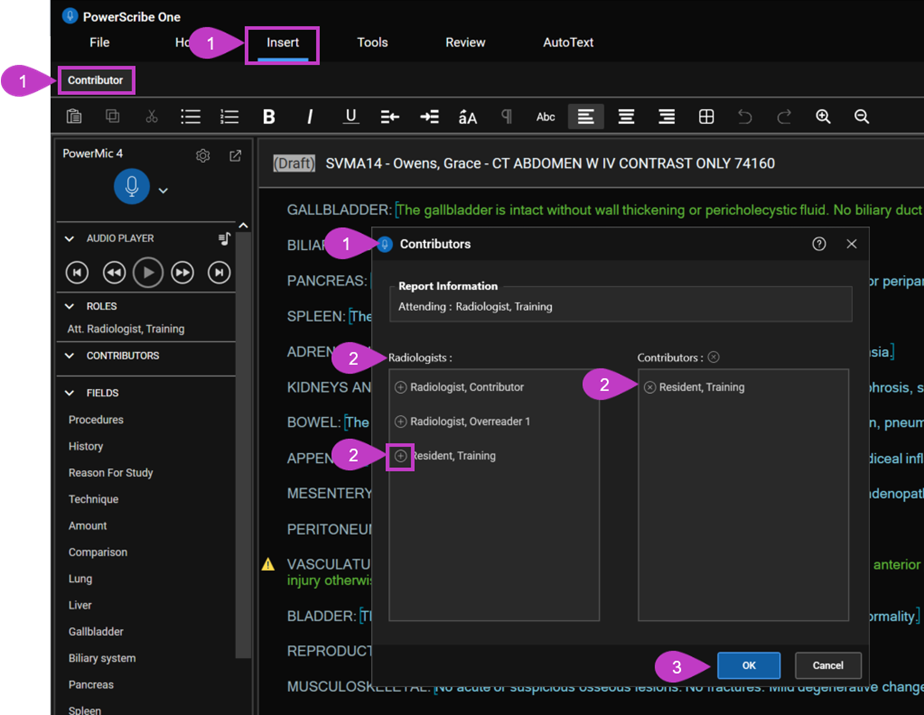This screenshot has height=715, width=924.
Task: Click the Contributor button in ribbon
Action: (x=95, y=80)
